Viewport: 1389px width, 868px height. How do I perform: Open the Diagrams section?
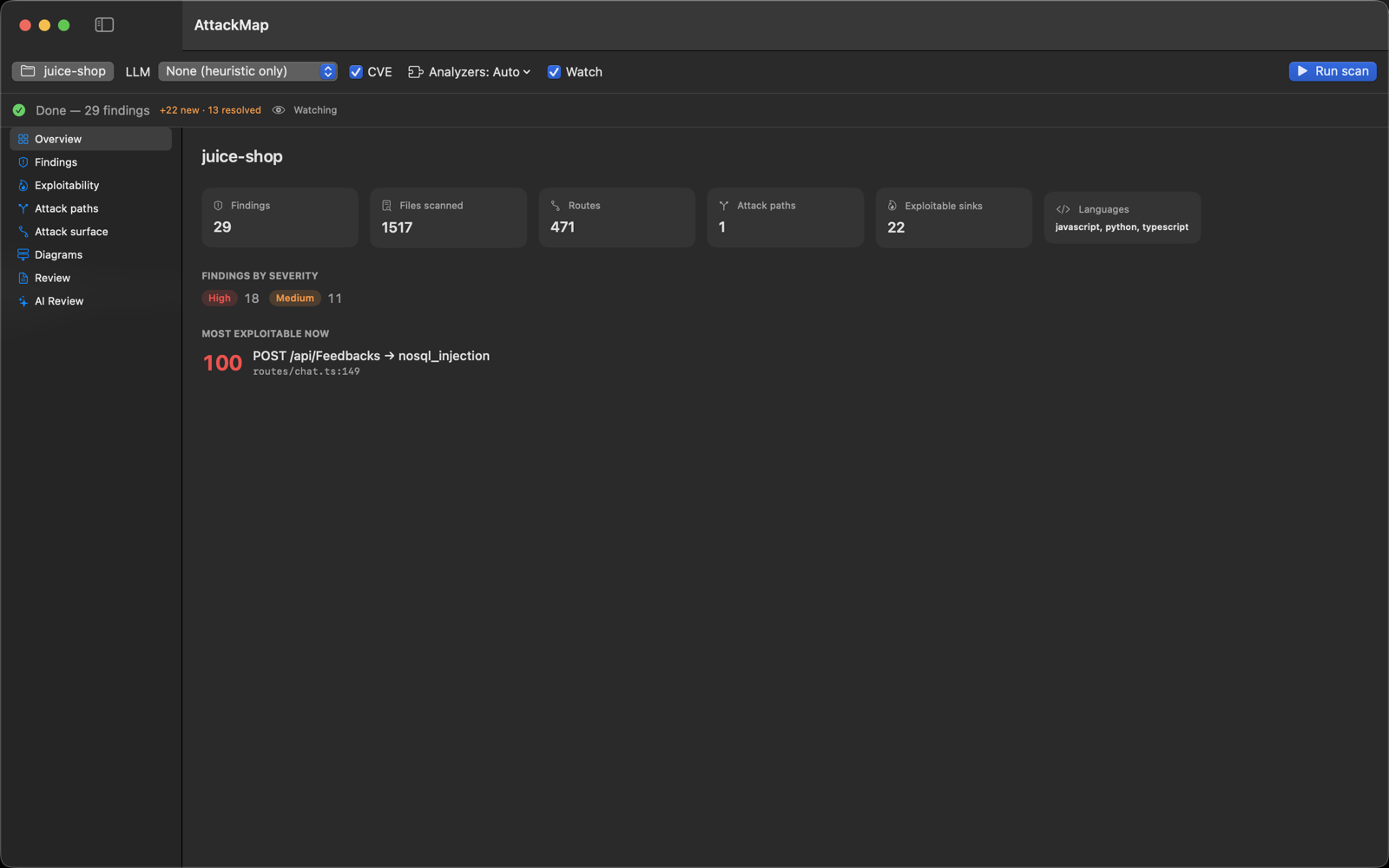(90, 255)
